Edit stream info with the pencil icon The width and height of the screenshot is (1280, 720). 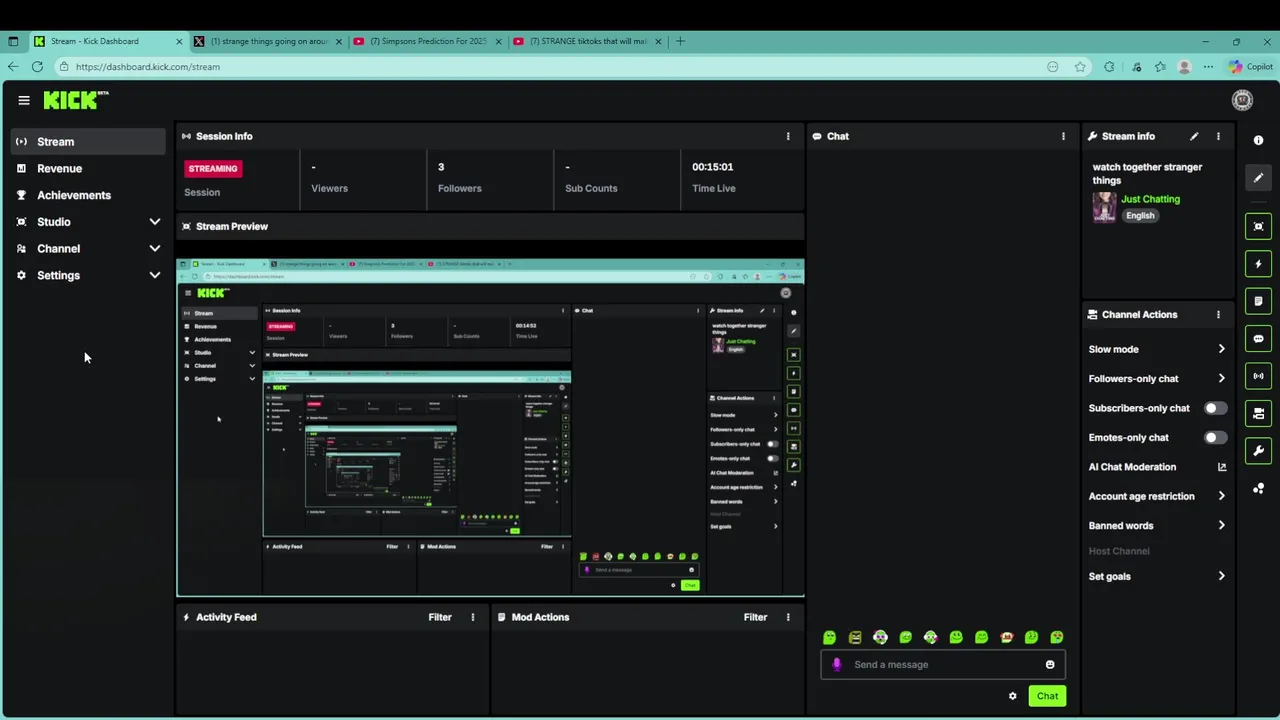click(1194, 136)
